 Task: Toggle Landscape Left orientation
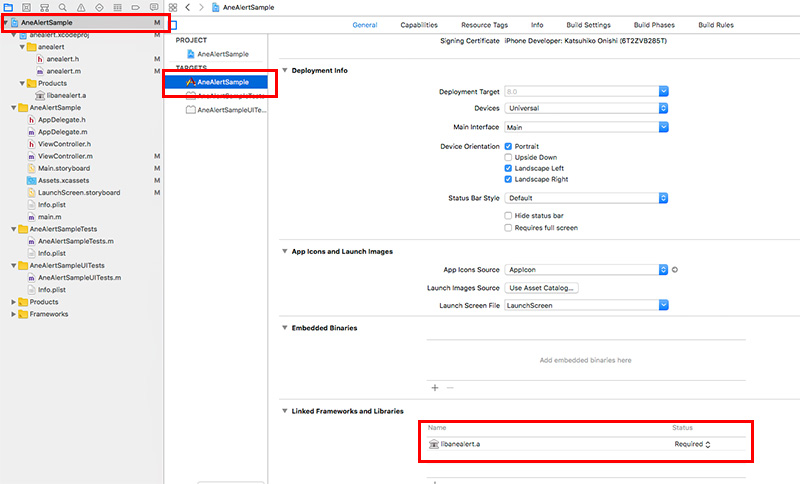508,168
